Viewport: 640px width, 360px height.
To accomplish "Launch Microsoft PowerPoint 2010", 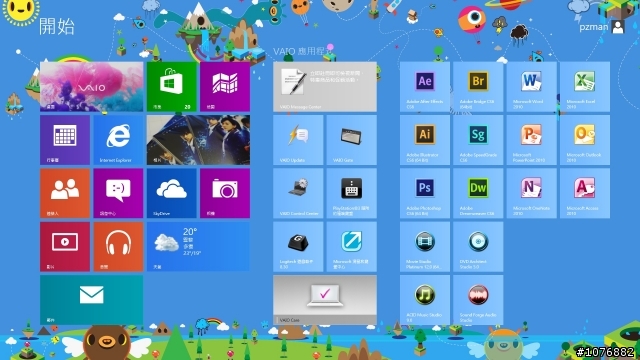I will click(531, 140).
